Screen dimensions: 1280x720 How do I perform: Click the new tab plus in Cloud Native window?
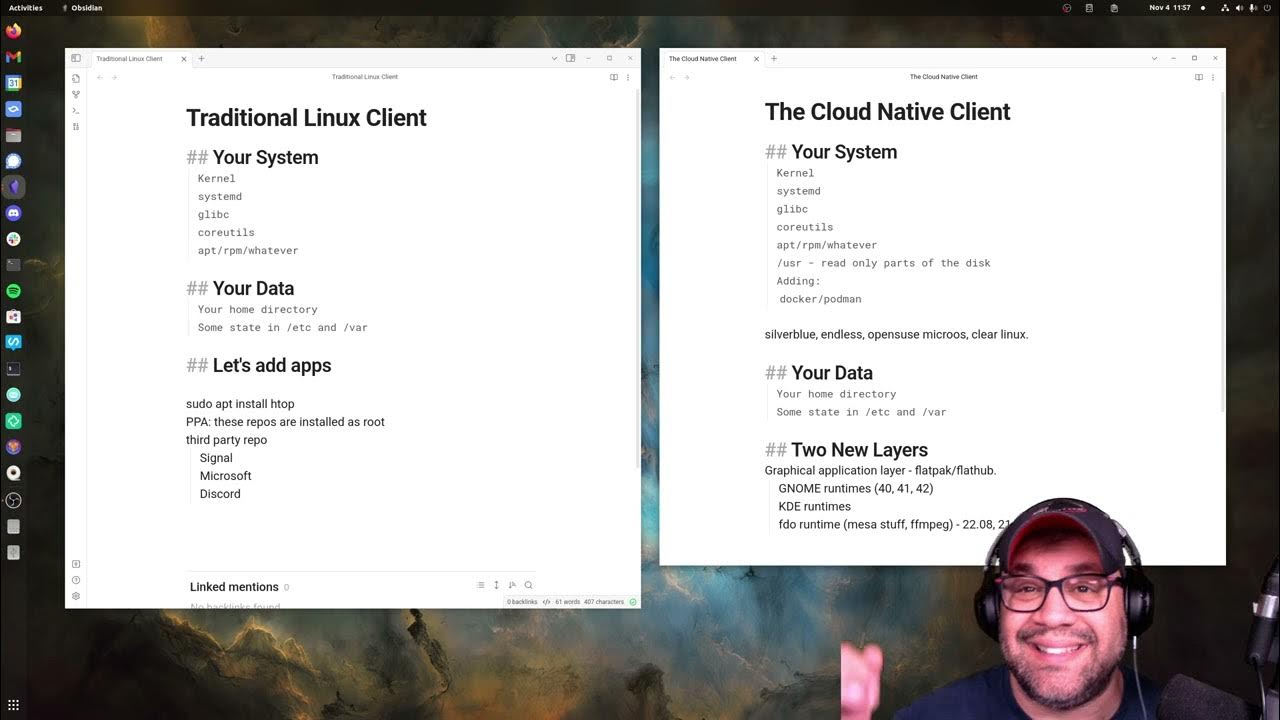coord(773,59)
